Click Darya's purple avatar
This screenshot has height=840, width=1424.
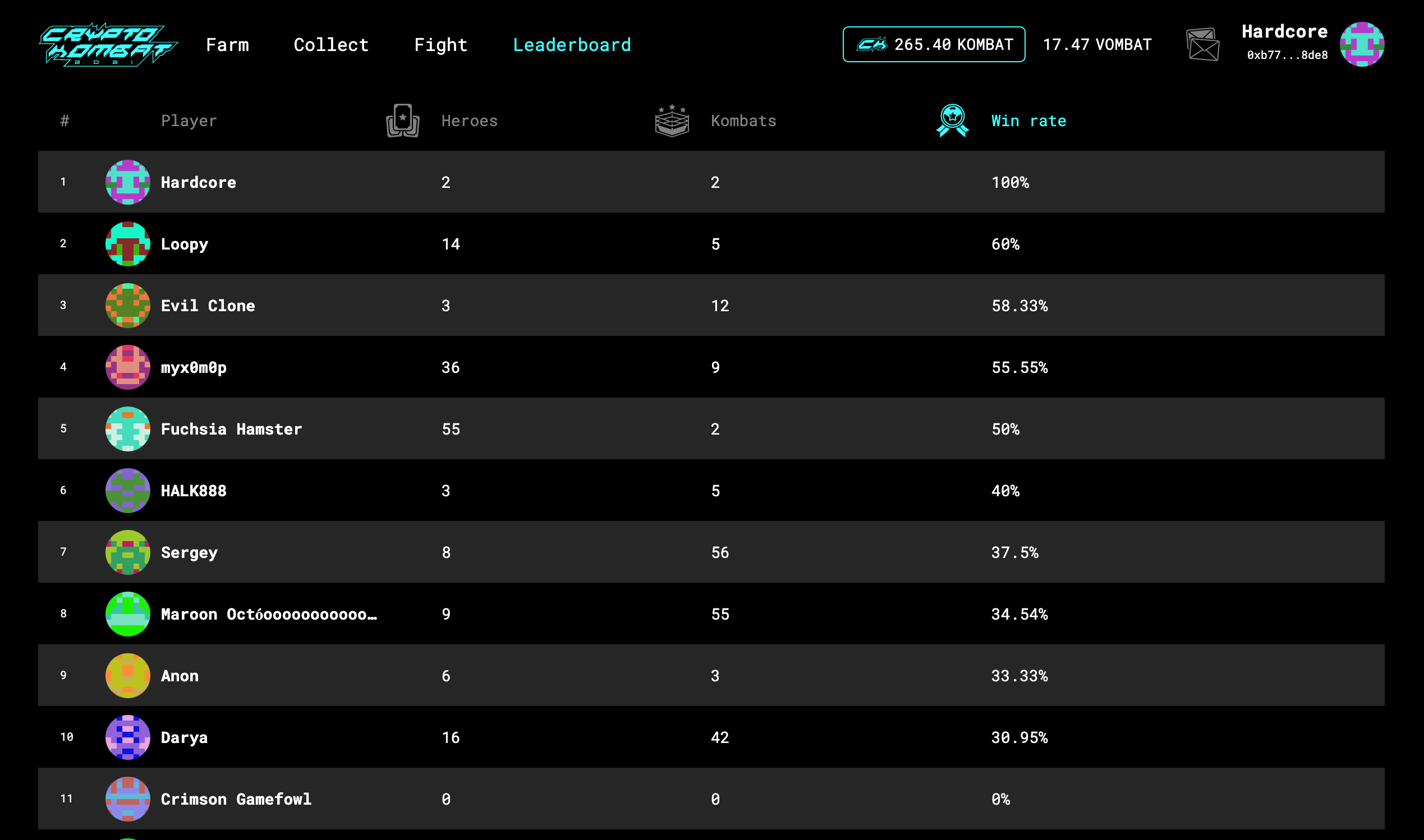[128, 737]
